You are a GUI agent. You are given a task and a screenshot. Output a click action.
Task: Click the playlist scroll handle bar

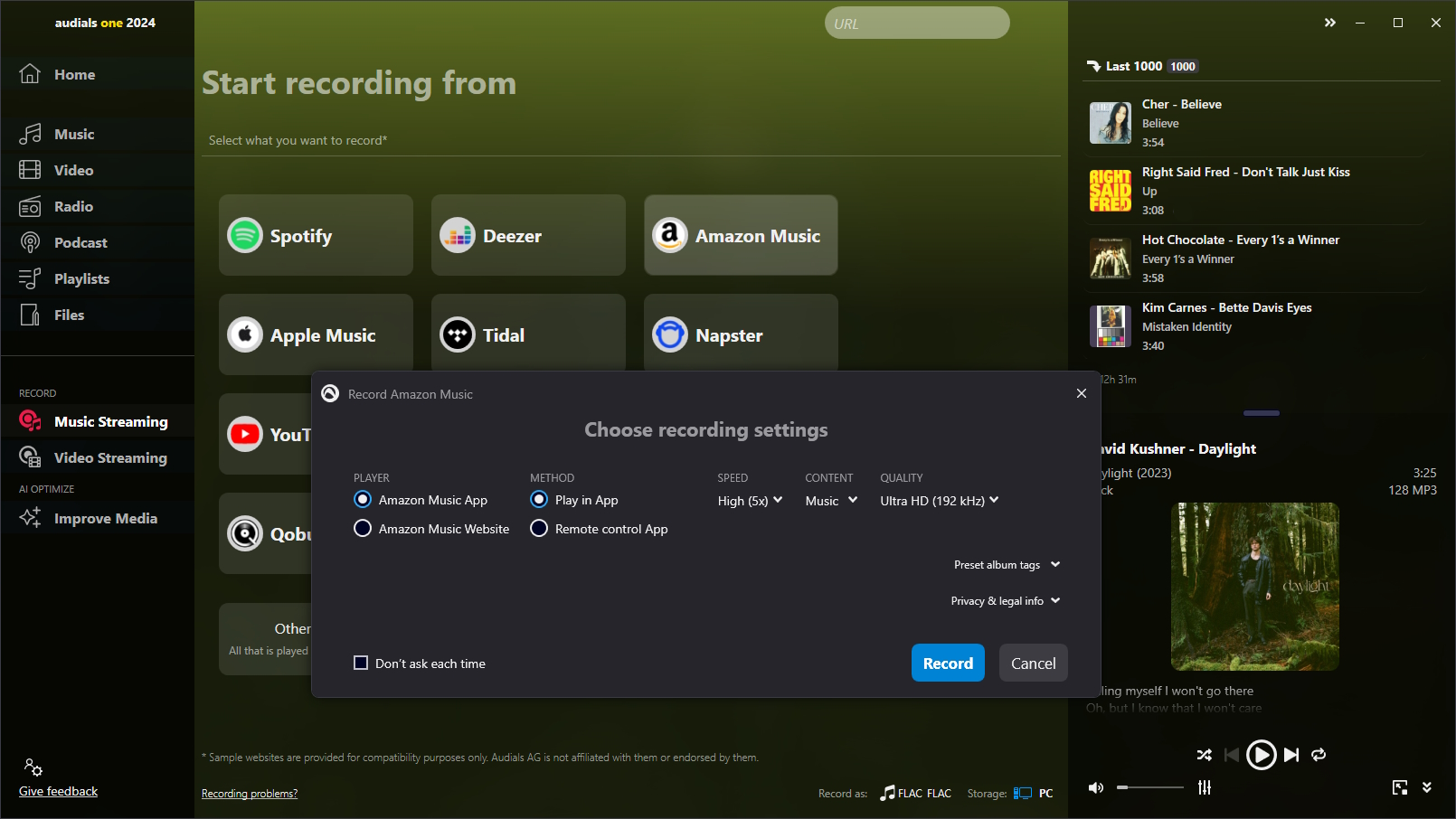[1262, 413]
